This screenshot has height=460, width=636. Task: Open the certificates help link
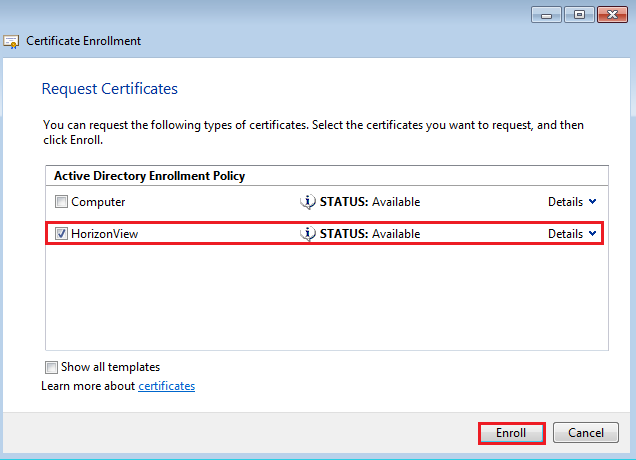pos(166,386)
